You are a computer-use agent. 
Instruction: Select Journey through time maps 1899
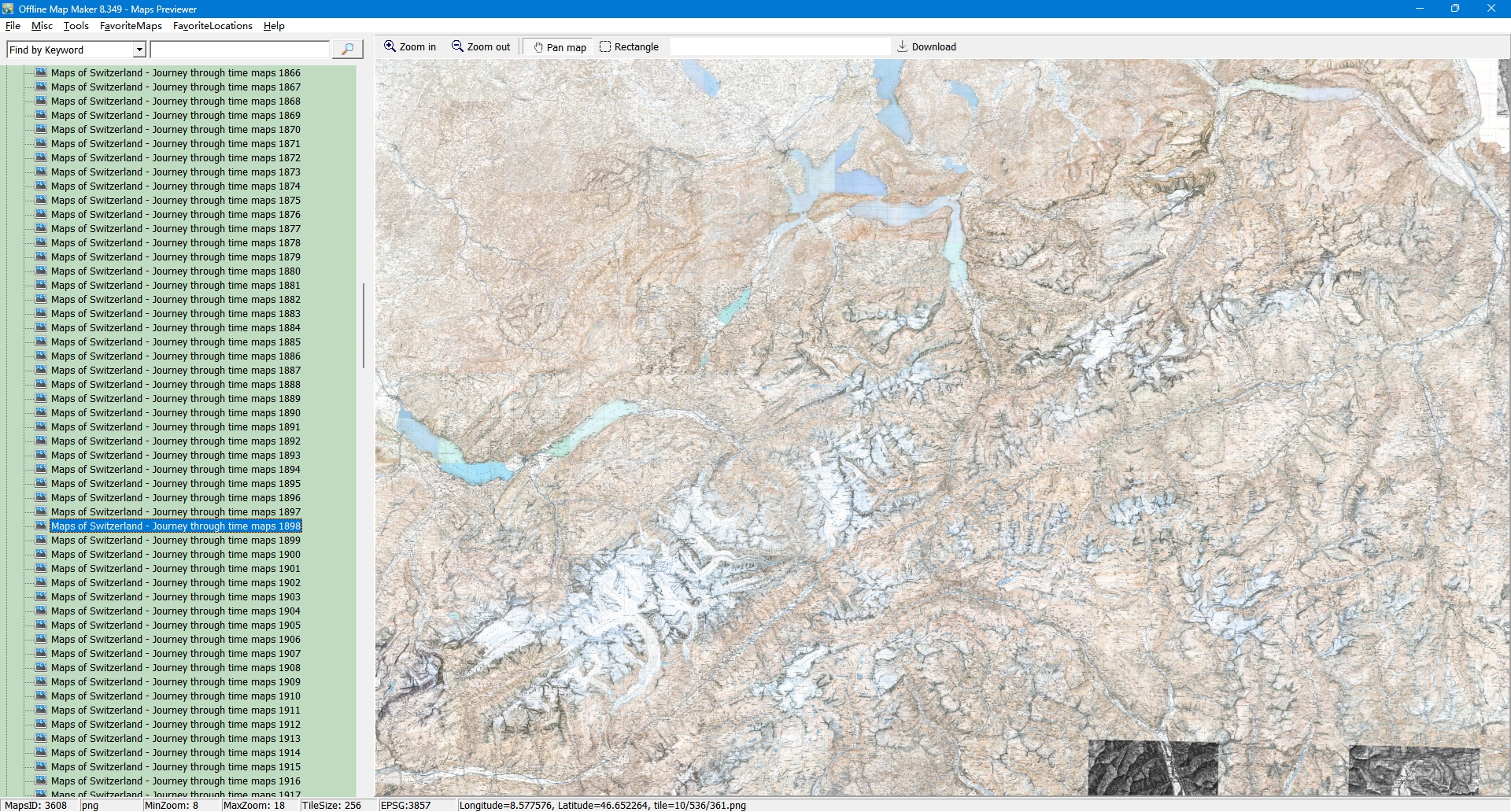click(x=175, y=541)
